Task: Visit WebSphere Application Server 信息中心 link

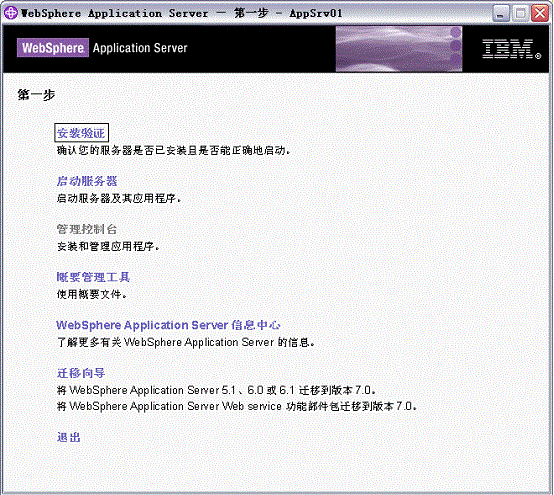Action: click(x=168, y=325)
